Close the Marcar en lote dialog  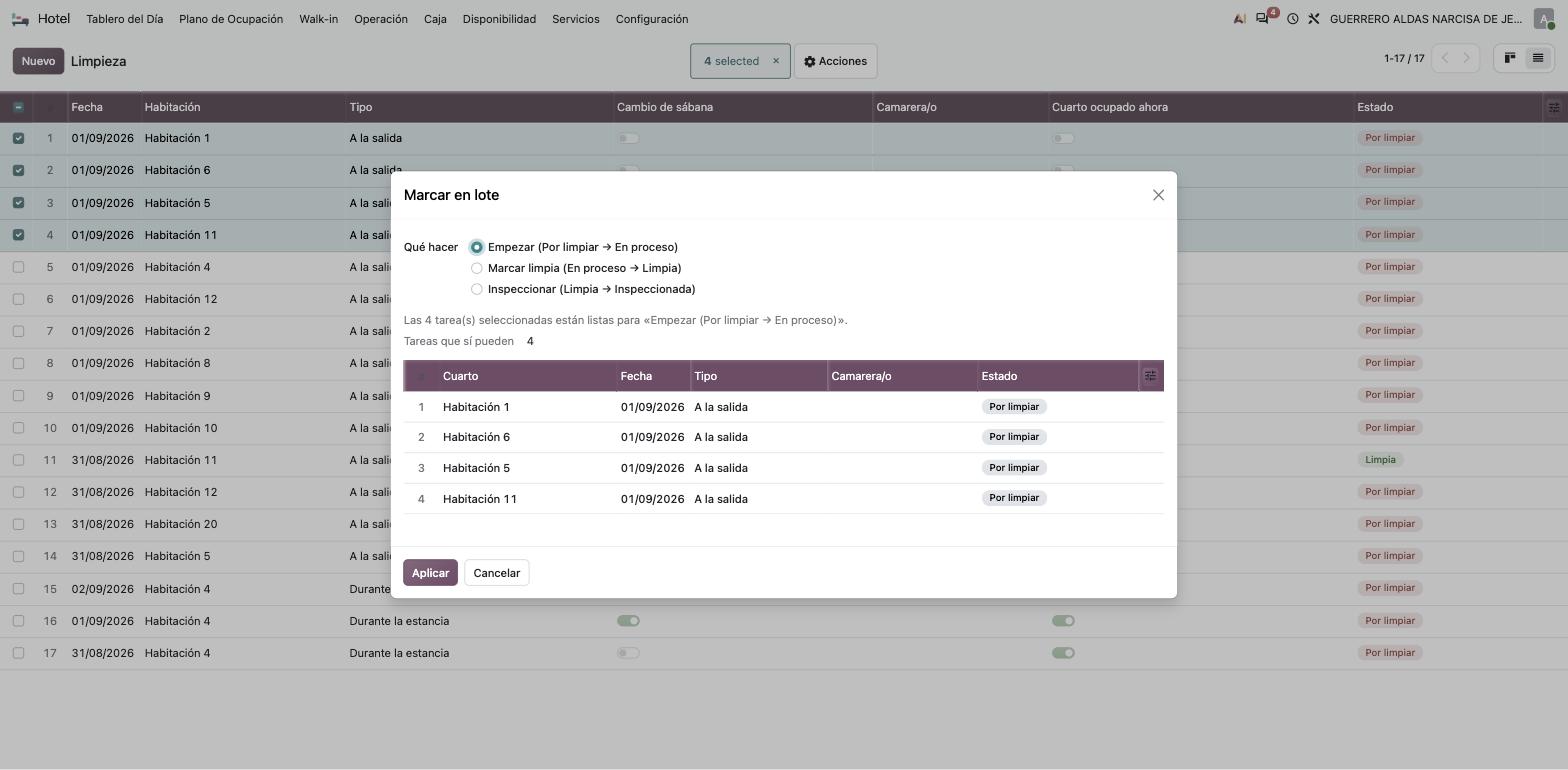(1158, 195)
